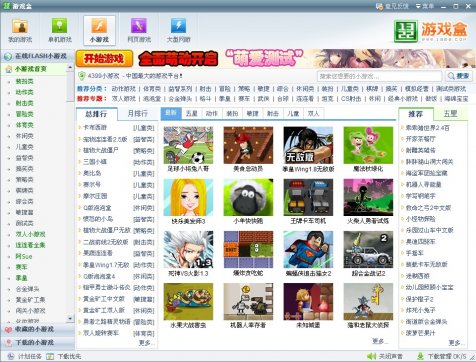Open the 菜单 dropdown in the title bar
Screen dimensions: 476x362
425,6
